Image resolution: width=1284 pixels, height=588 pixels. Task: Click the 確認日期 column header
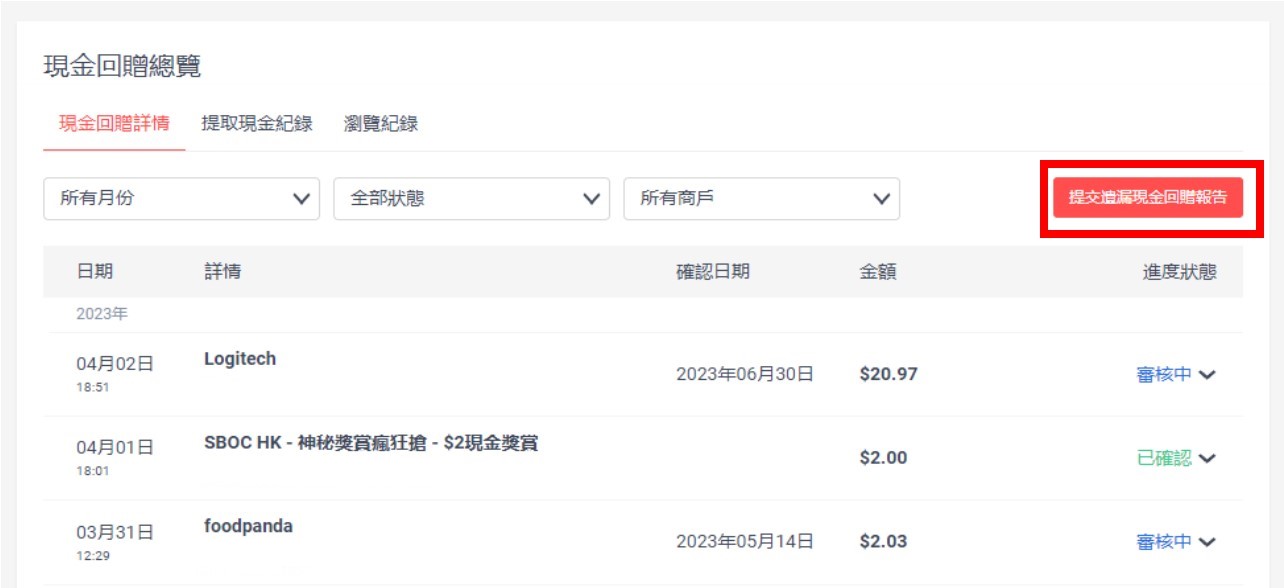(713, 272)
